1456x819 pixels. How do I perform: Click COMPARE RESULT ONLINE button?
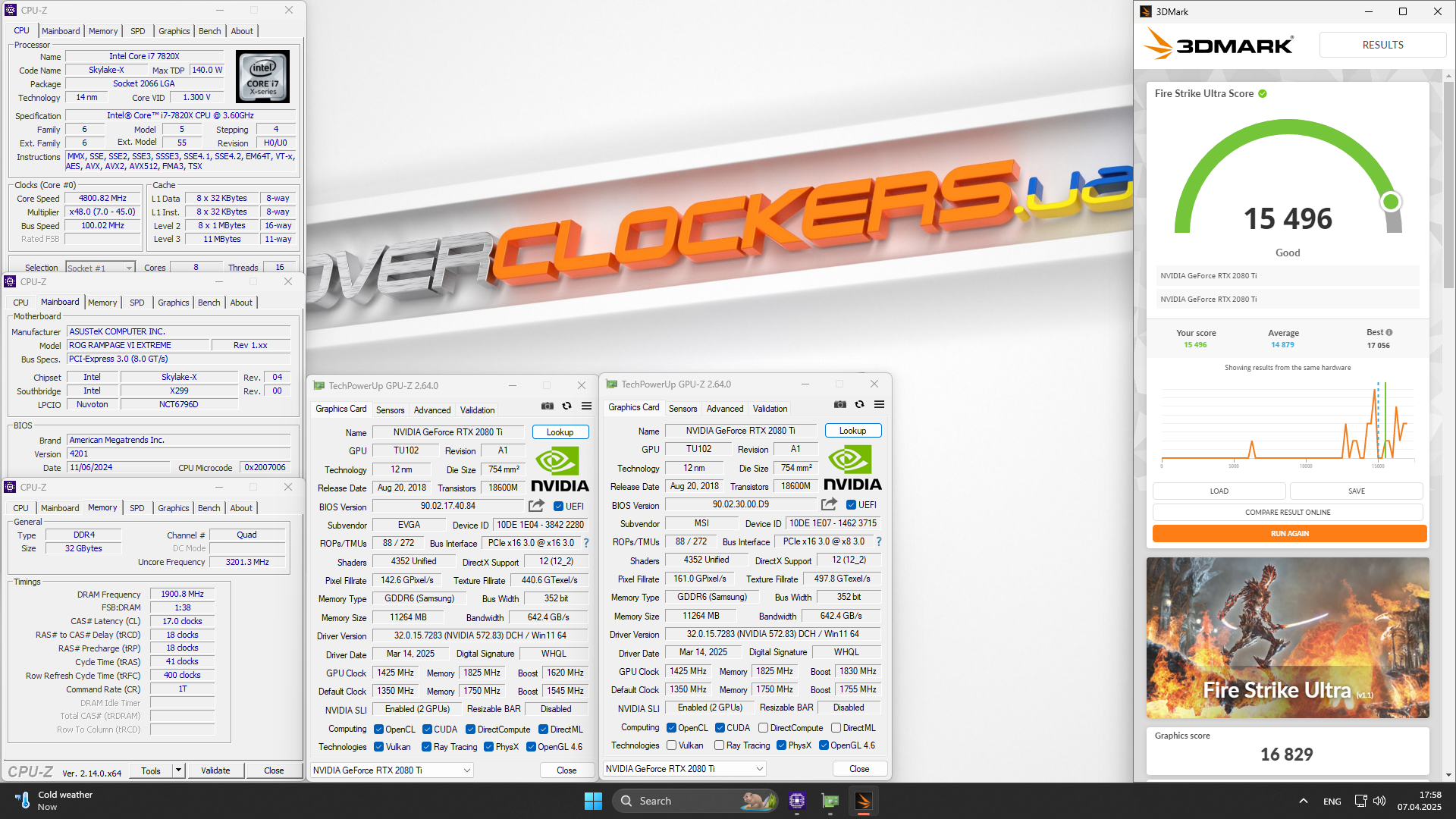pyautogui.click(x=1288, y=513)
